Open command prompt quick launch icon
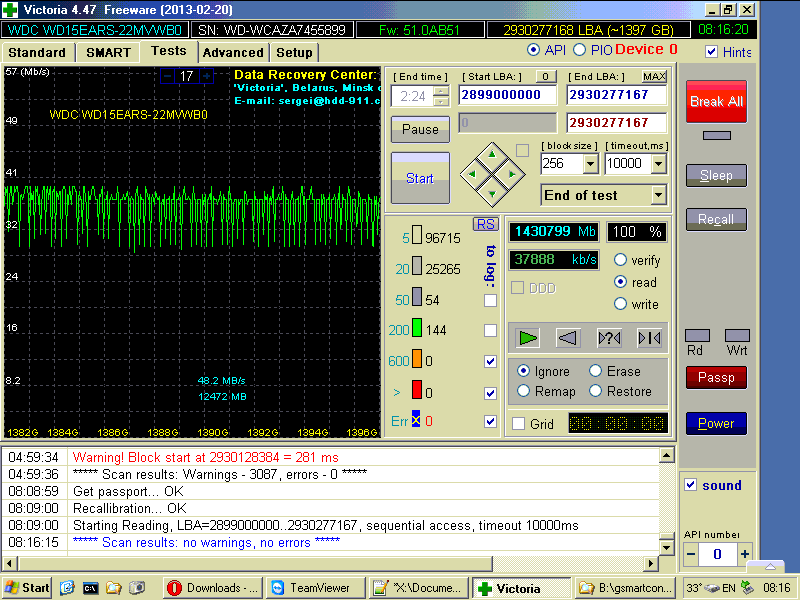800x600 pixels. pyautogui.click(x=90, y=588)
